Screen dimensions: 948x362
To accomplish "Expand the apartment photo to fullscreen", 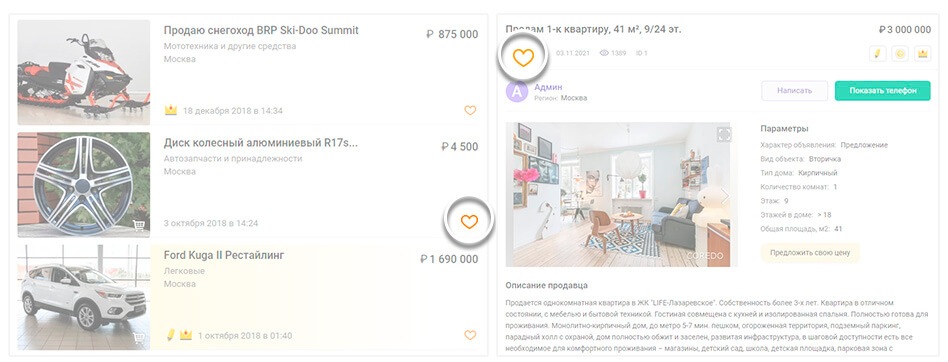I will coord(724,135).
